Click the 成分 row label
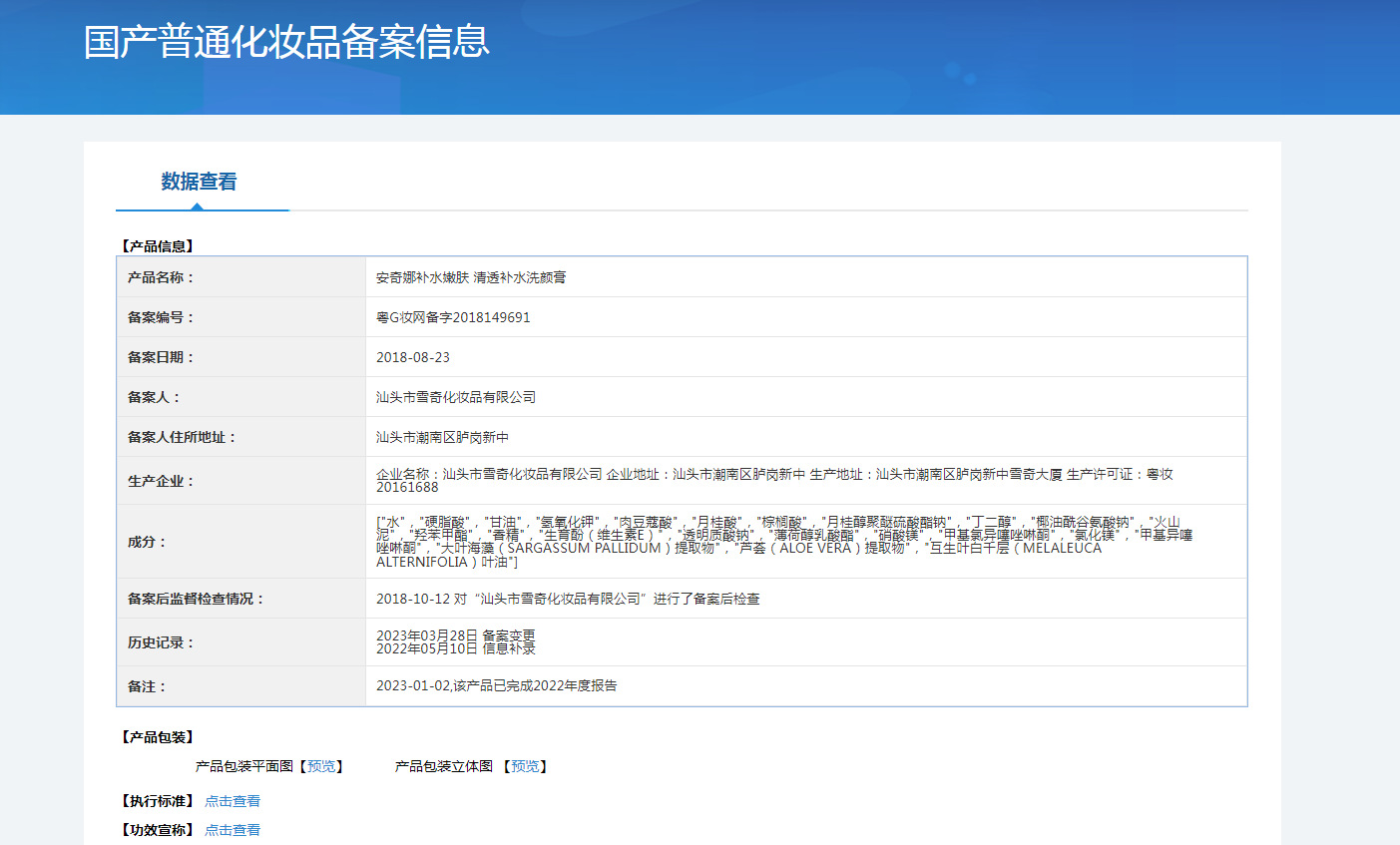 [x=147, y=542]
